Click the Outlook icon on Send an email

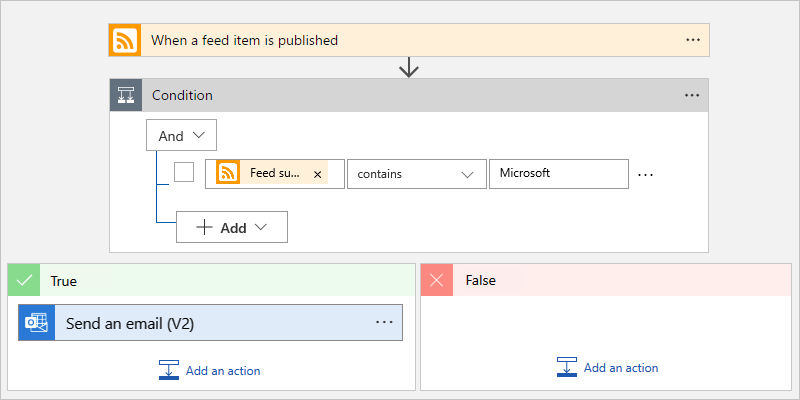point(36,323)
